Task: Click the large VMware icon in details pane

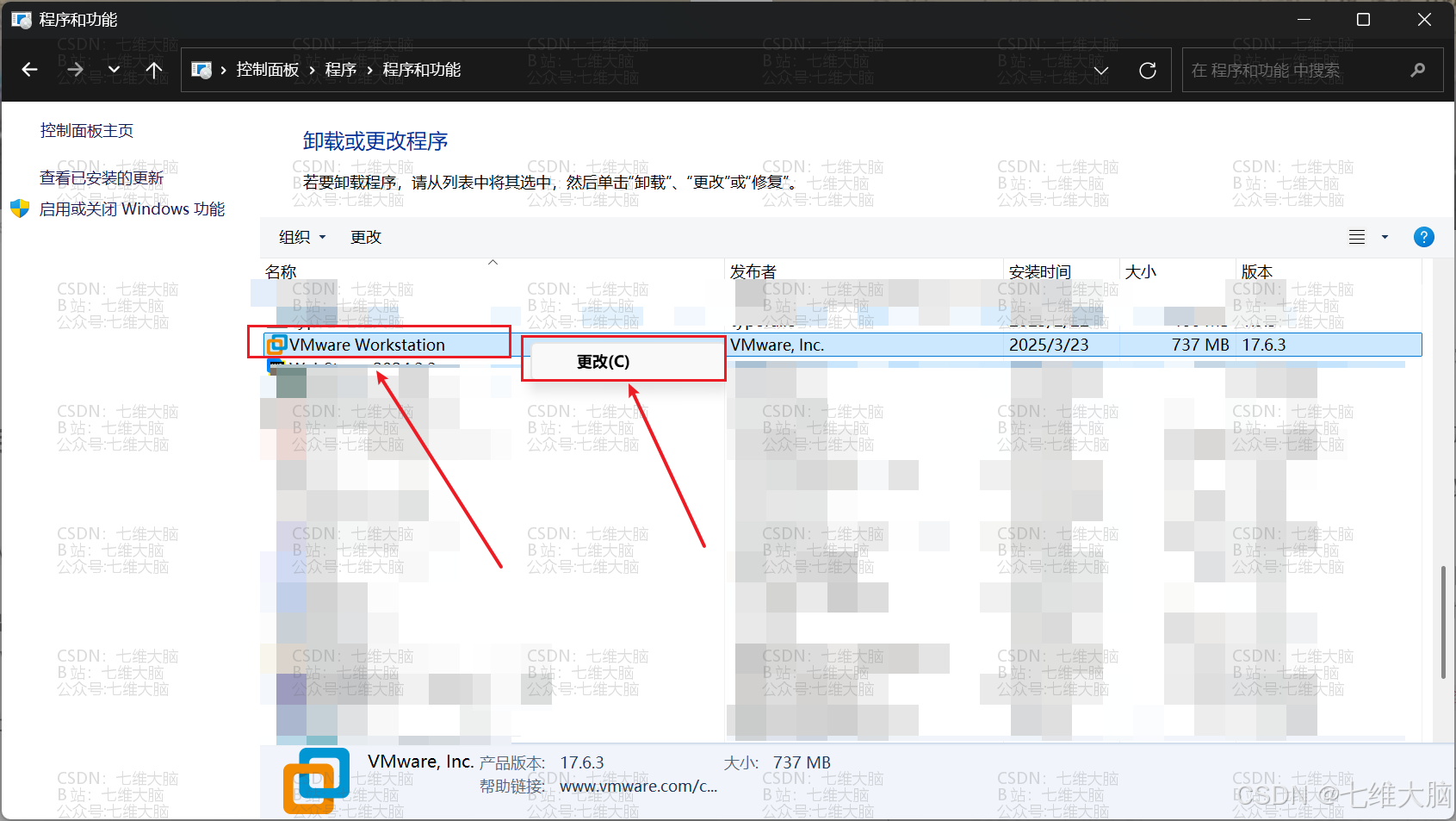Action: click(316, 781)
